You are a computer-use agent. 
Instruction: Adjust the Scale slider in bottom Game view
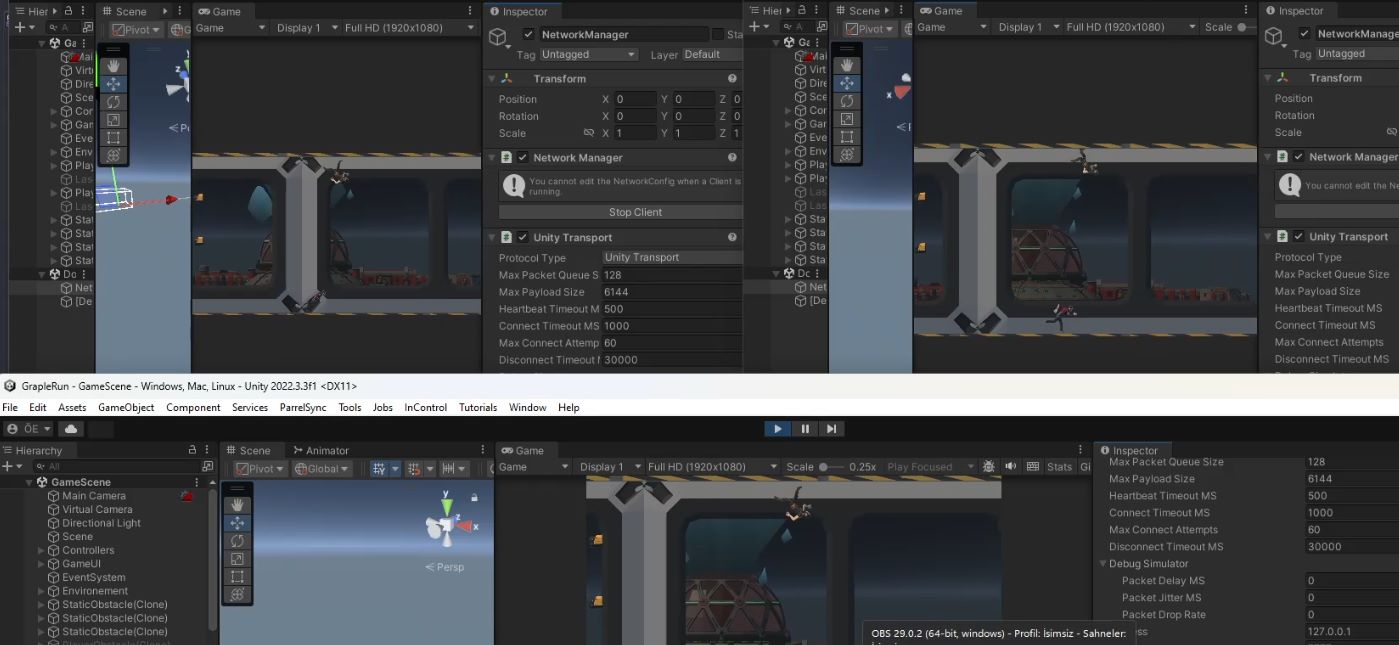tap(831, 467)
